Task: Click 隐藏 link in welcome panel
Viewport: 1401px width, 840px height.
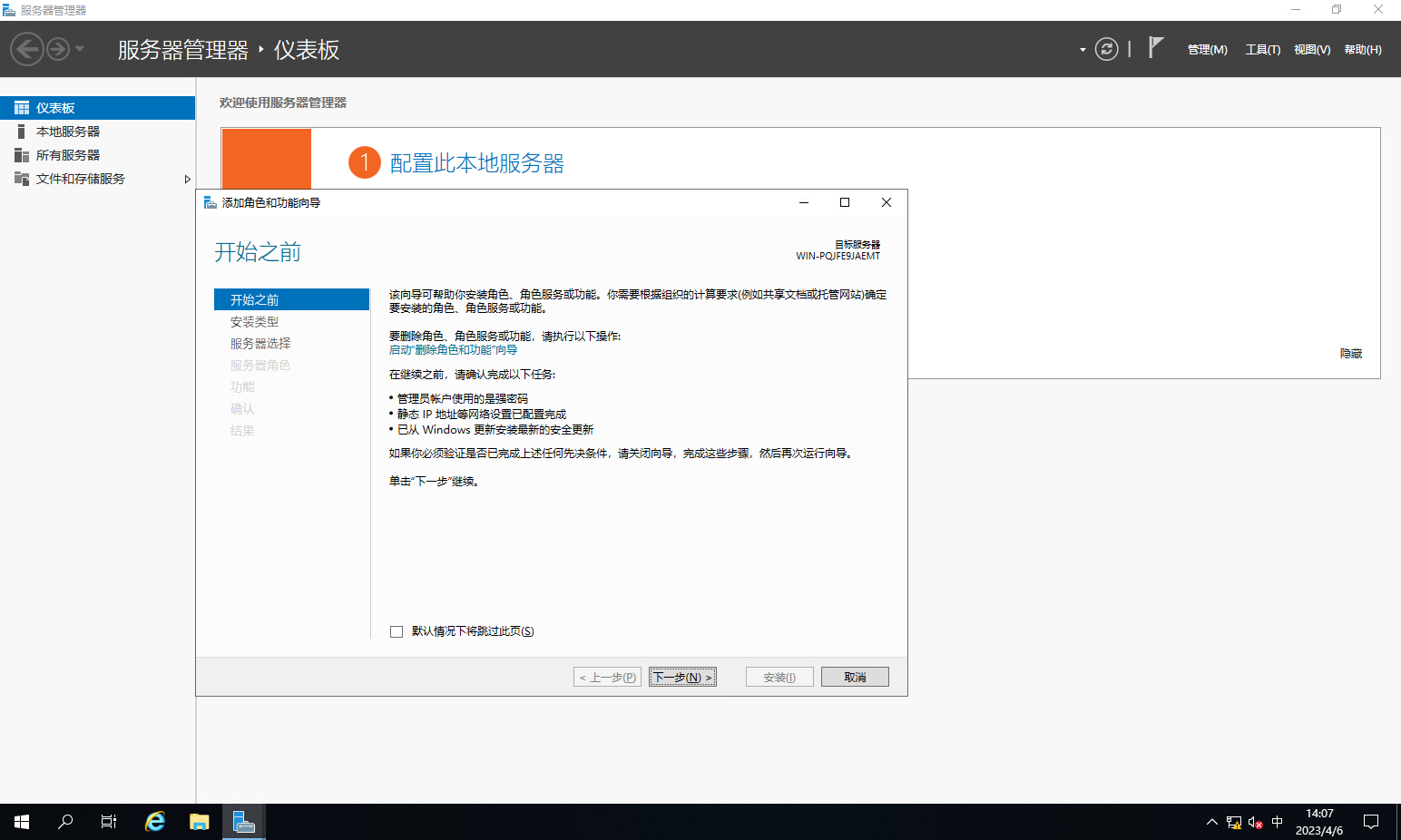Action: pyautogui.click(x=1350, y=354)
